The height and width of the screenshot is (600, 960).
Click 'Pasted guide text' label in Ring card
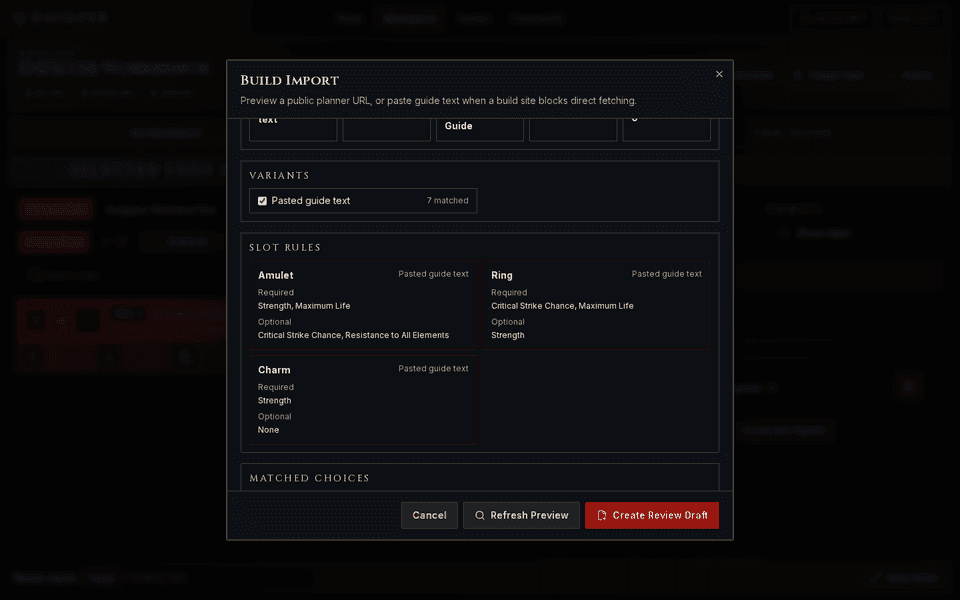click(667, 274)
